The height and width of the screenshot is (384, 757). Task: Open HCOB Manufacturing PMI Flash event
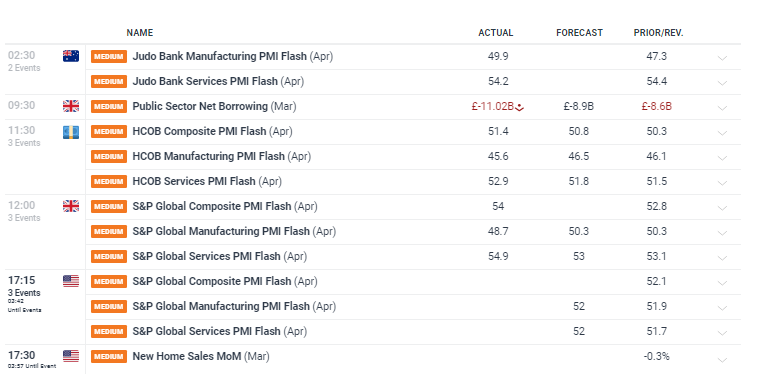(x=222, y=156)
